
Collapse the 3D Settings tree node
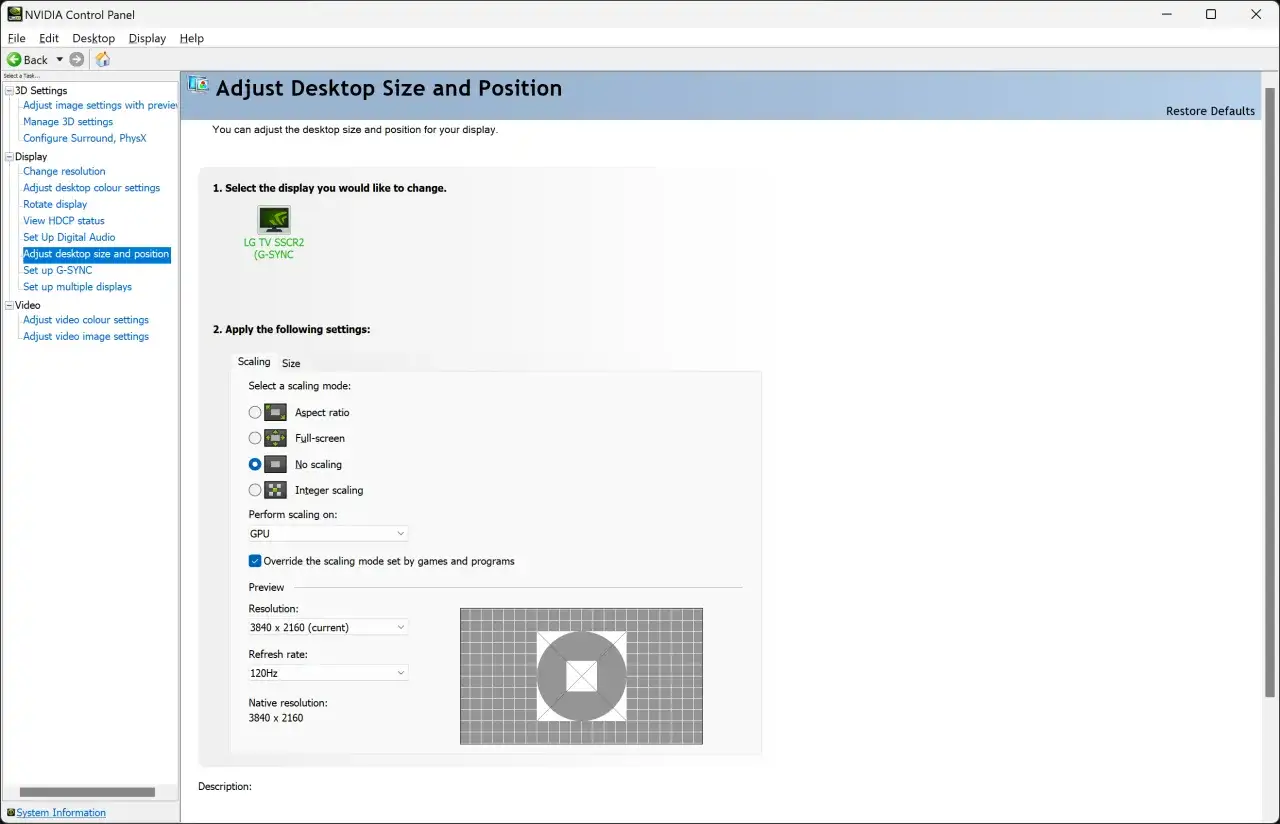click(x=9, y=91)
